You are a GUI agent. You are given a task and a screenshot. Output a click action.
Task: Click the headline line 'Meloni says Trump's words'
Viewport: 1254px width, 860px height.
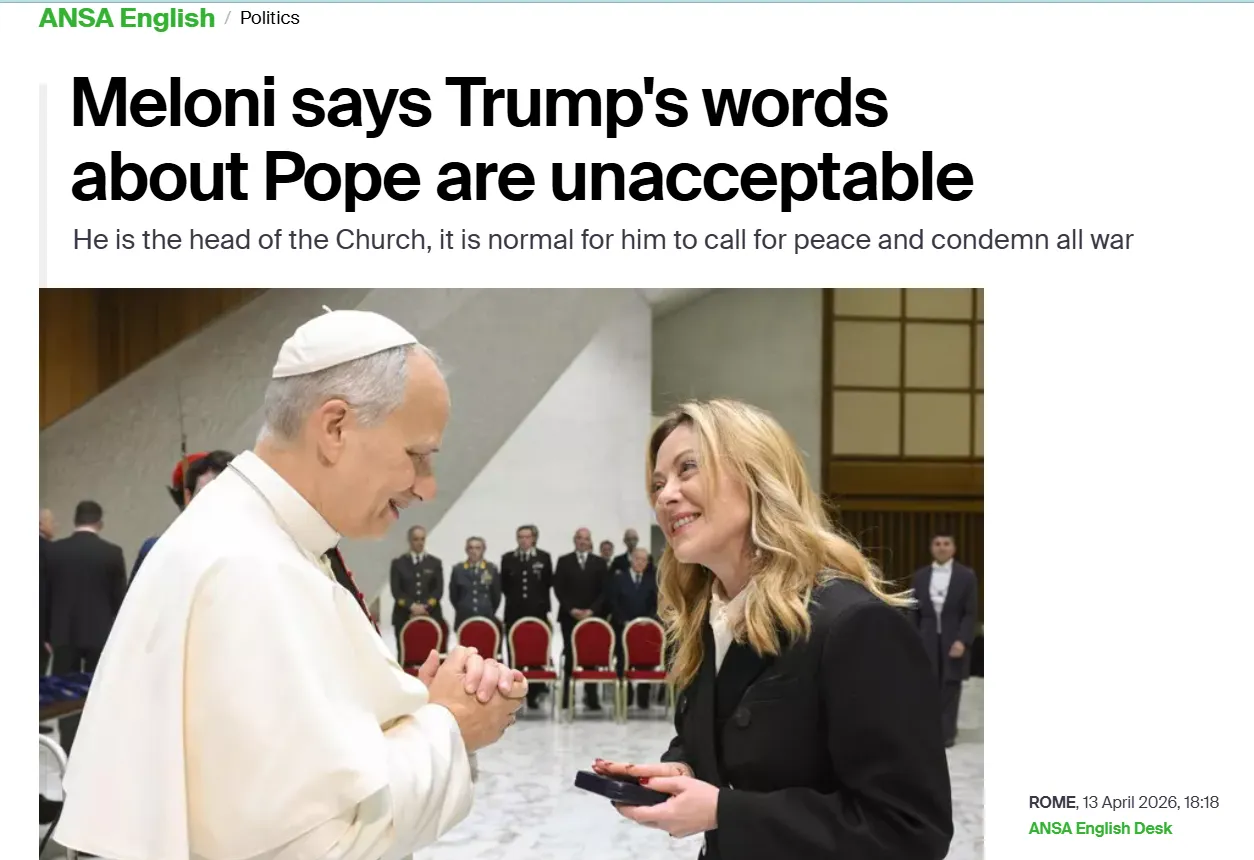pyautogui.click(x=479, y=103)
